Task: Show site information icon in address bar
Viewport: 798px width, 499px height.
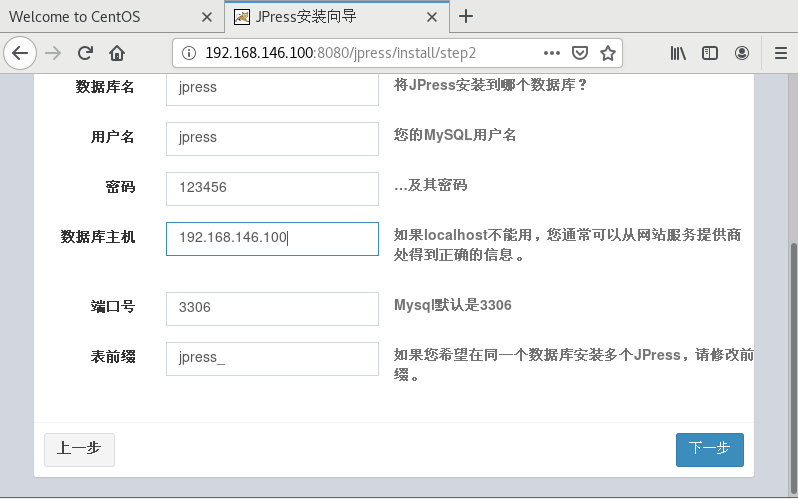Action: (x=189, y=53)
